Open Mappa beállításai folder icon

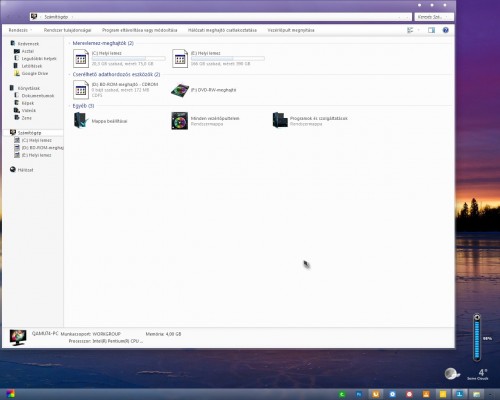[81, 121]
